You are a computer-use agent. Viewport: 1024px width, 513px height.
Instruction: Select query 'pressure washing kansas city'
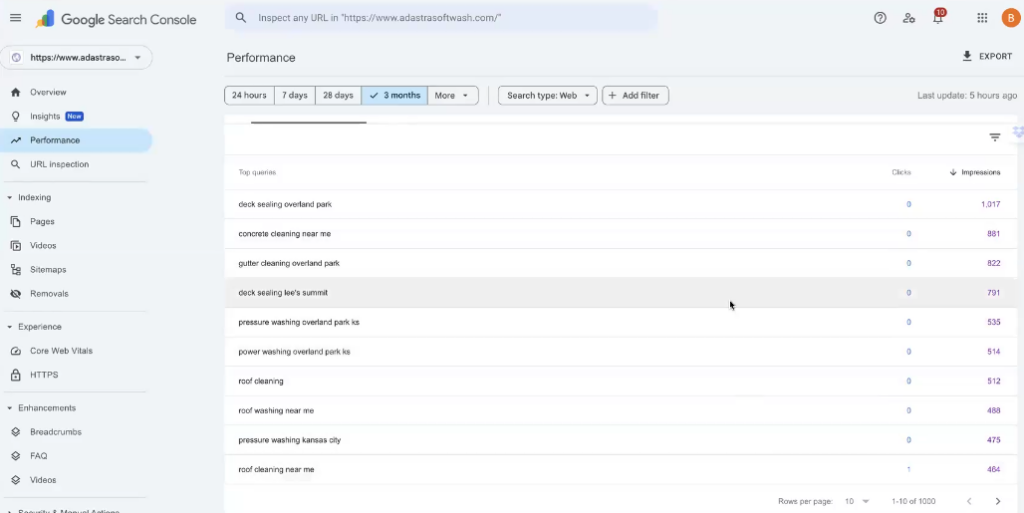pos(289,440)
